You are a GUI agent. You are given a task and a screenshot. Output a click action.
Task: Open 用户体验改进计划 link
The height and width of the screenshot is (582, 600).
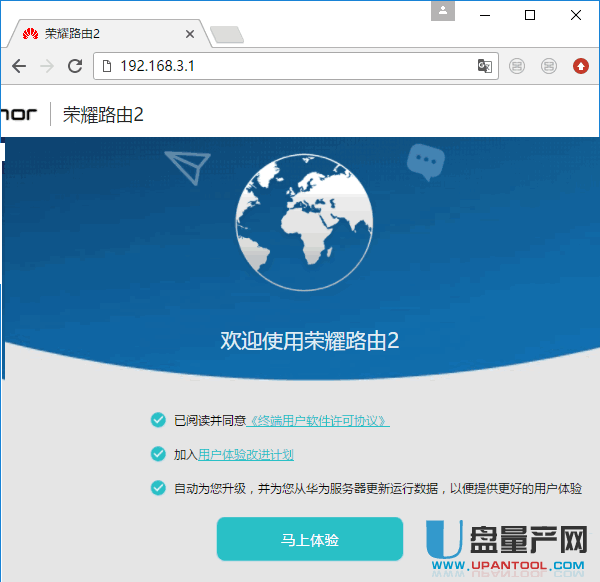coord(246,455)
